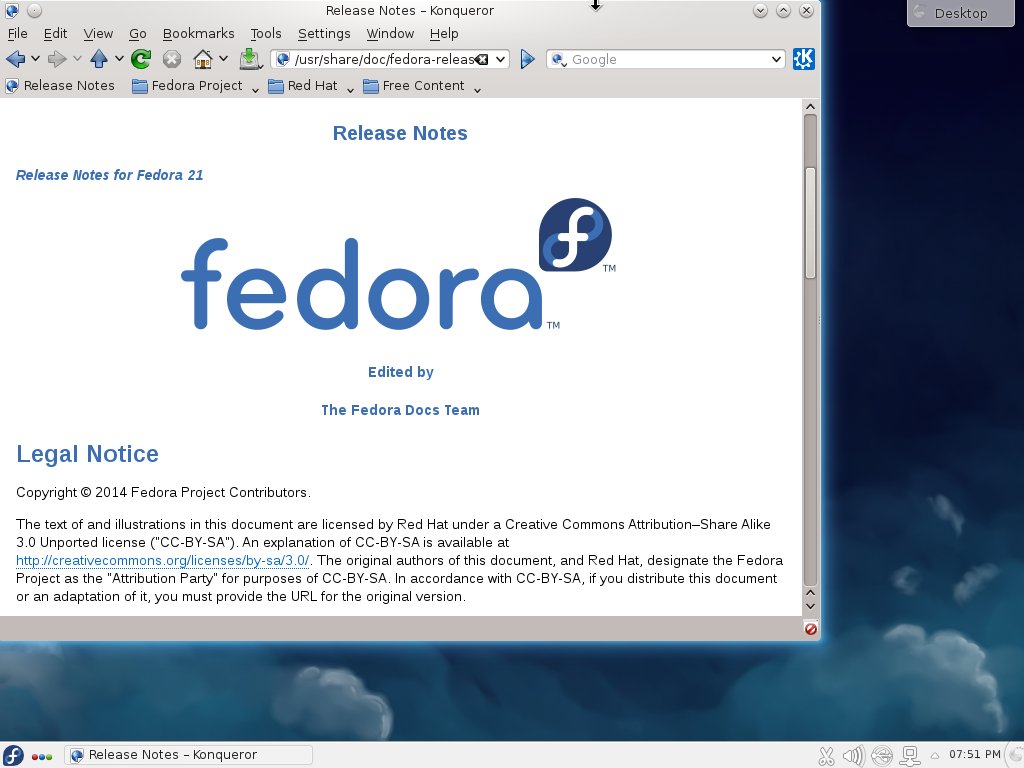Expand the Red Hat bookmark arrow
The image size is (1024, 768).
(x=350, y=89)
